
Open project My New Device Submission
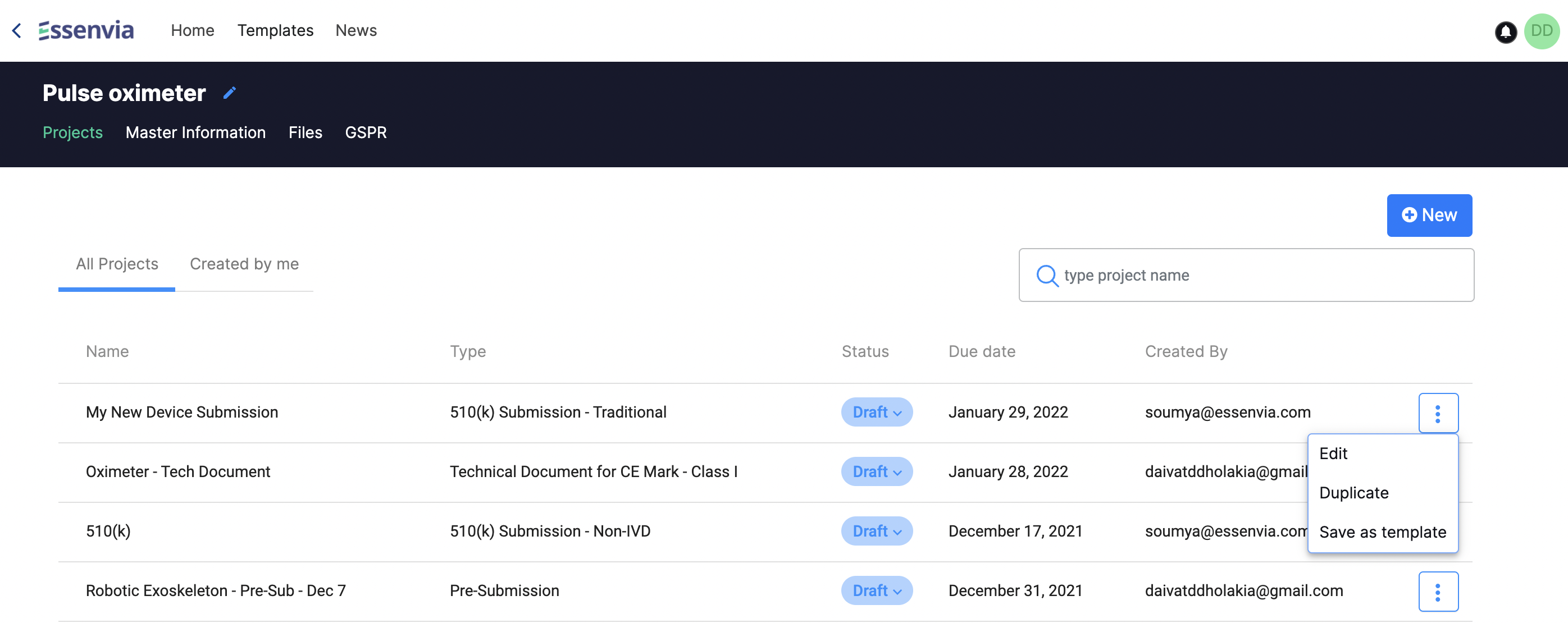click(x=181, y=413)
